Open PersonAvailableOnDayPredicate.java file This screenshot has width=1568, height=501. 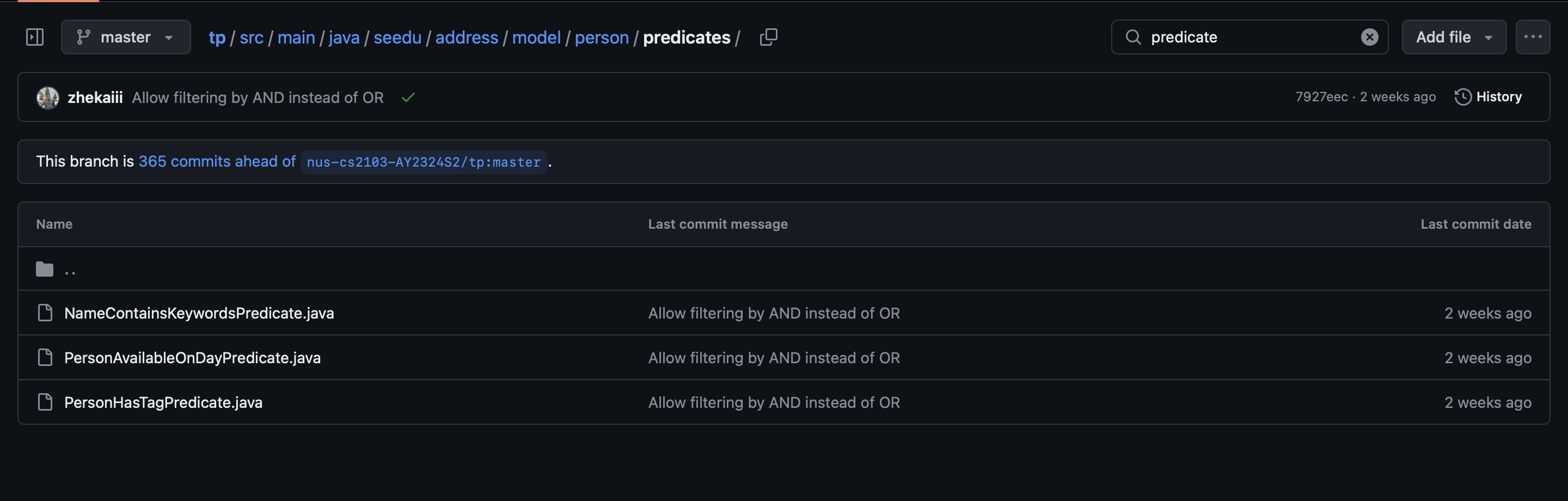pyautogui.click(x=192, y=358)
